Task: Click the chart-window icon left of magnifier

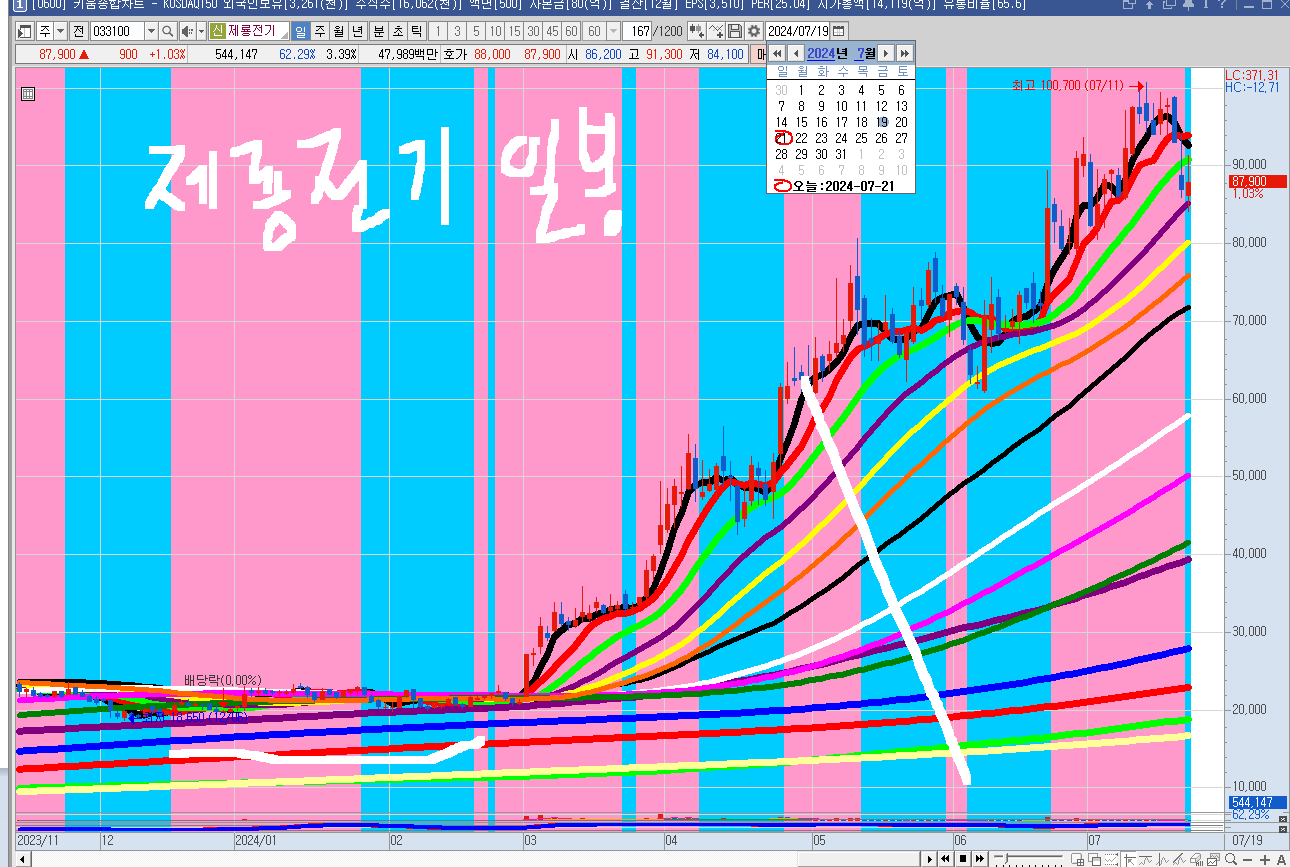Action: tap(1213, 859)
